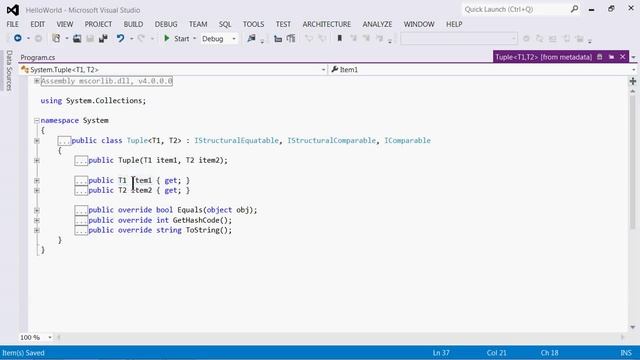
Task: Click the Col 21 status bar entry
Action: (496, 353)
